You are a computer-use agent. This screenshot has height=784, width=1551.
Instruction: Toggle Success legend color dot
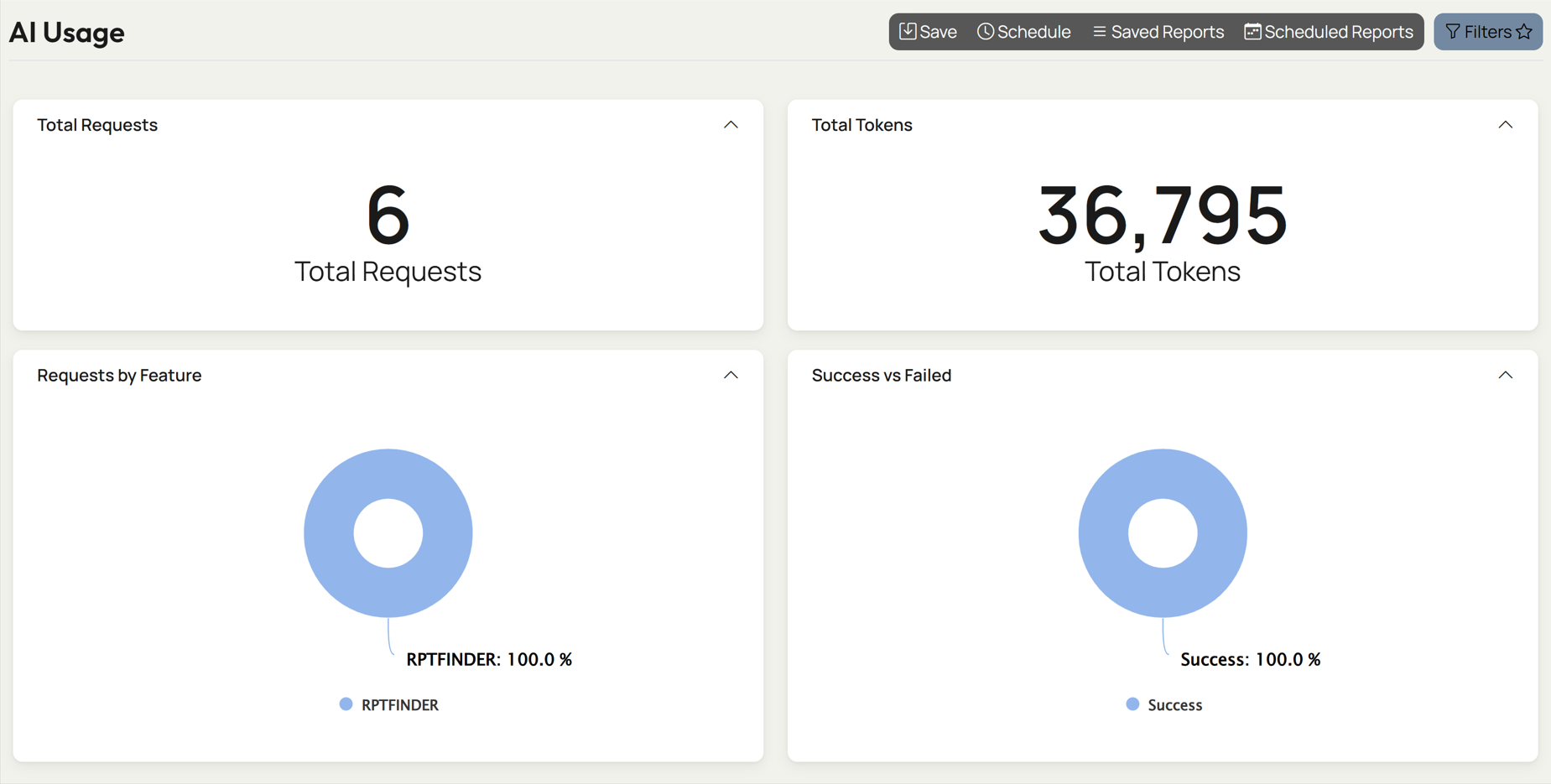[1132, 704]
